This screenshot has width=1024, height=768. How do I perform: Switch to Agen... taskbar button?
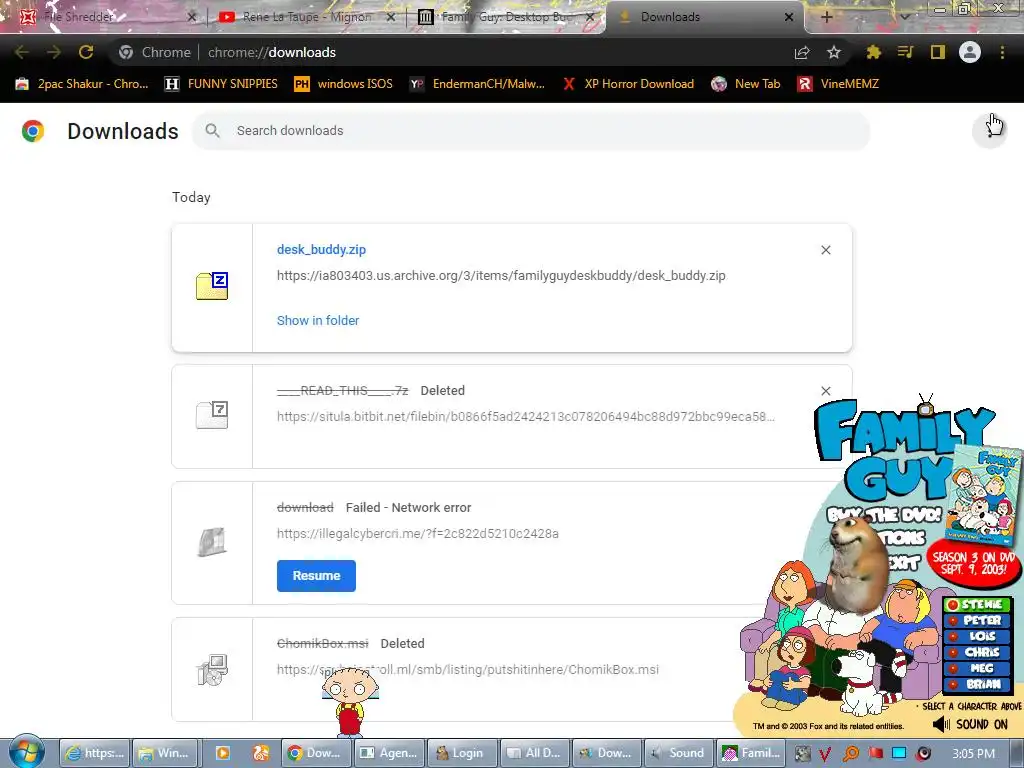point(389,753)
